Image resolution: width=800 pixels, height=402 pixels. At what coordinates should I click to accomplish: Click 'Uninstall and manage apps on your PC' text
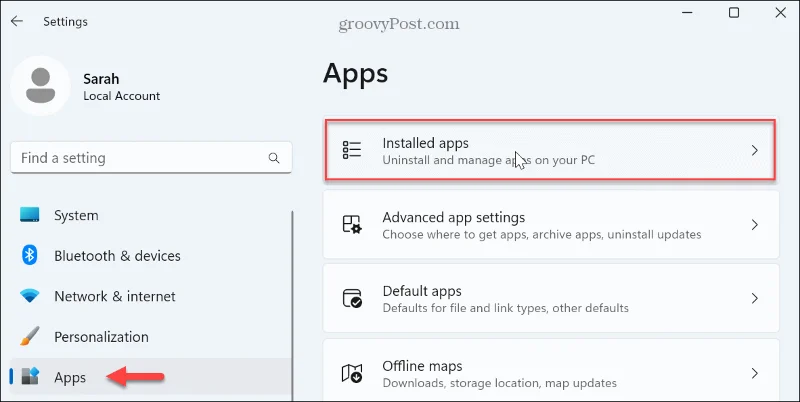coord(488,160)
